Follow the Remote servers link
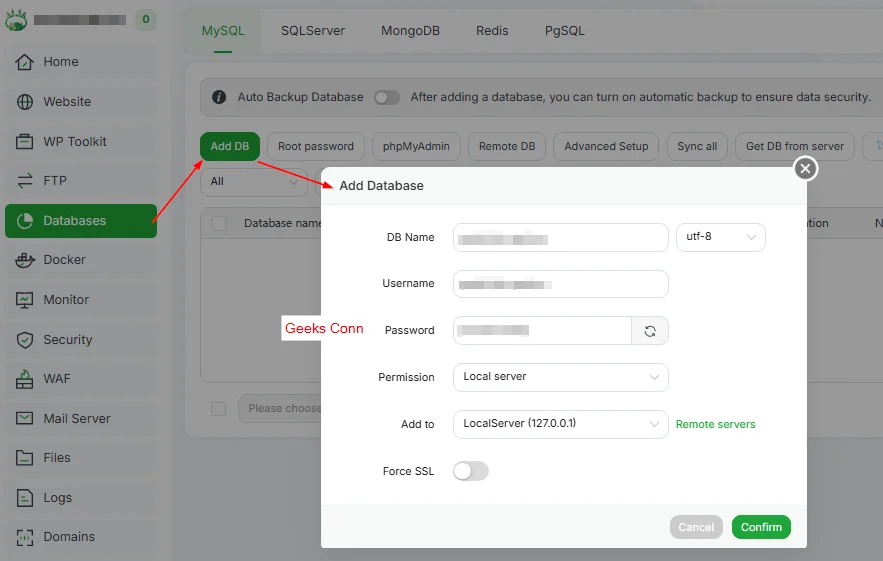 pyautogui.click(x=715, y=424)
